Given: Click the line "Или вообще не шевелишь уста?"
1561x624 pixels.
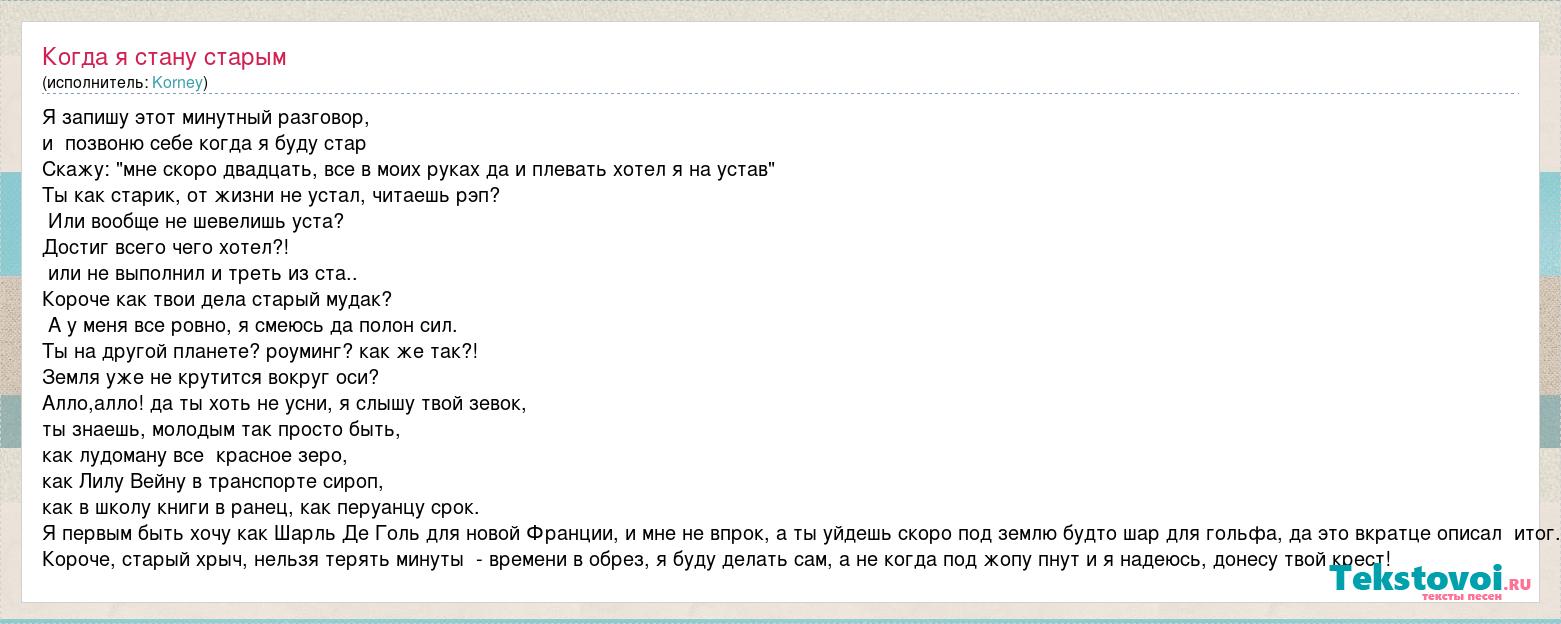Looking at the screenshot, I should click(196, 221).
